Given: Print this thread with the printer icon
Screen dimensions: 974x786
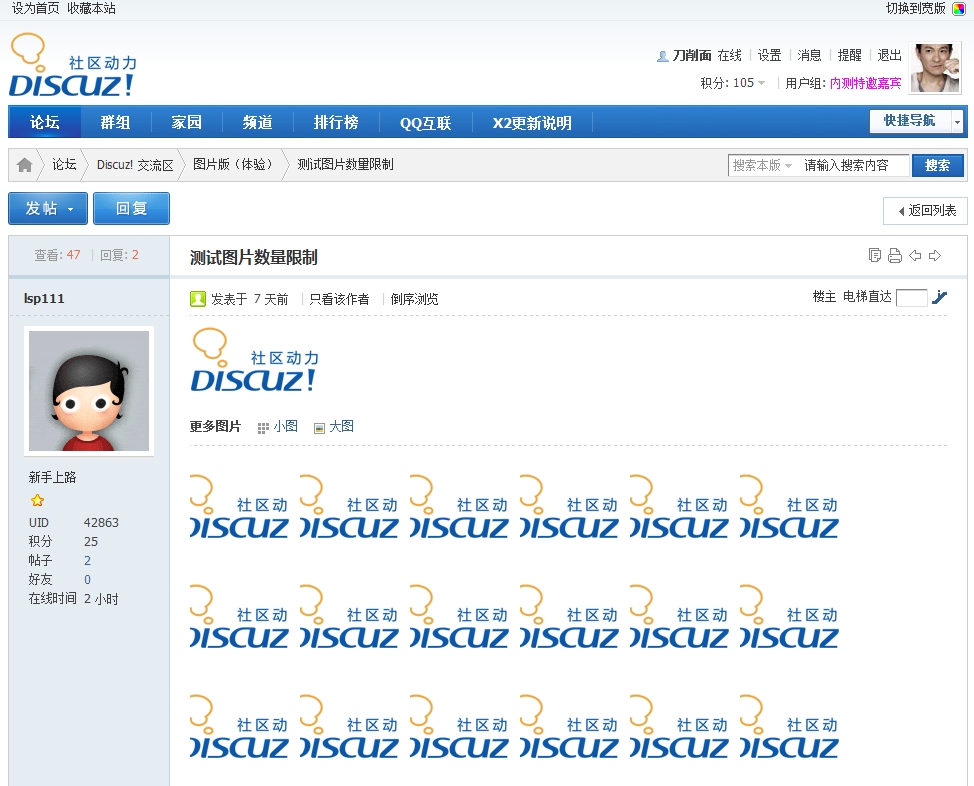Looking at the screenshot, I should pos(894,255).
